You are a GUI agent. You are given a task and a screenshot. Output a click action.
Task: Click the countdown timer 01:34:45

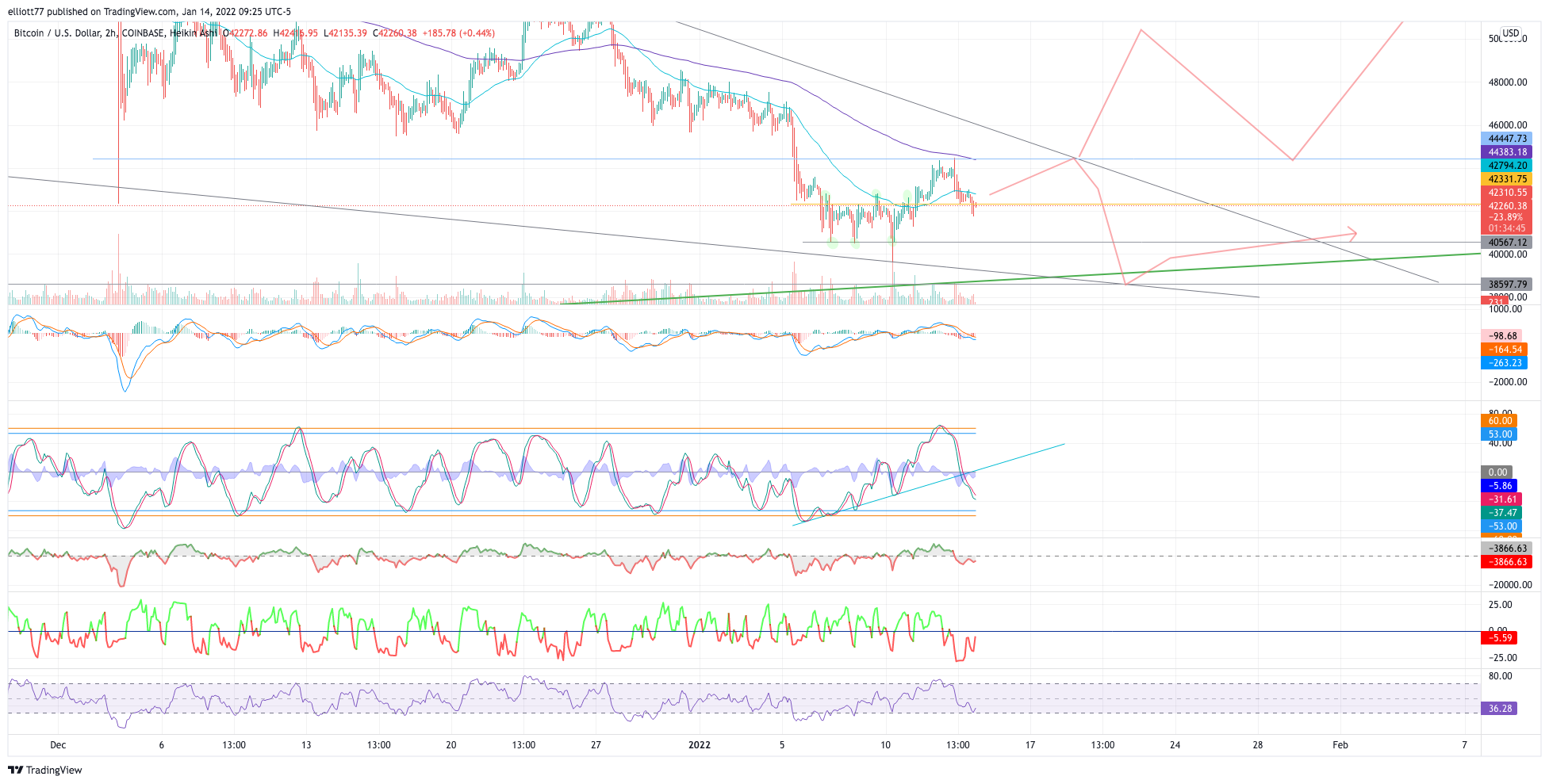click(x=1506, y=228)
